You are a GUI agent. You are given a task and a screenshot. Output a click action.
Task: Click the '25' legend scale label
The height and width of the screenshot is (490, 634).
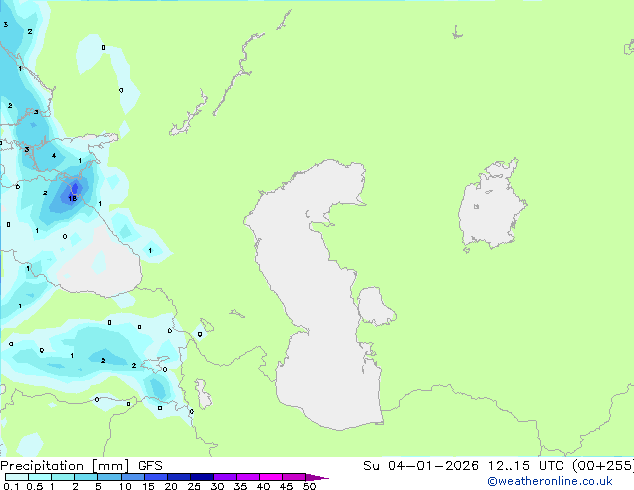(x=194, y=486)
